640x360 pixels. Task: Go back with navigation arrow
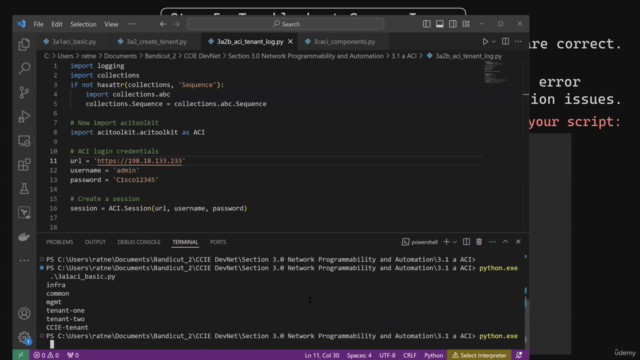pyautogui.click(x=163, y=24)
